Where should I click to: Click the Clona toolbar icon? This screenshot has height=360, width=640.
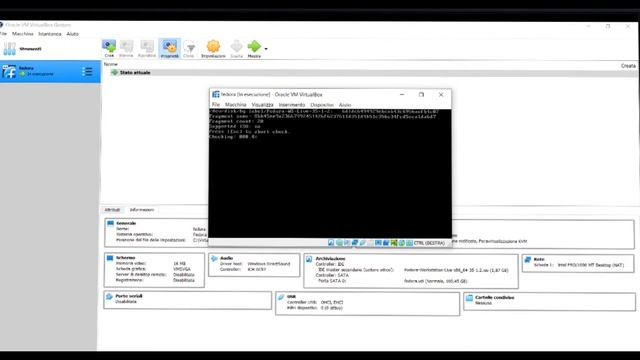pos(189,48)
